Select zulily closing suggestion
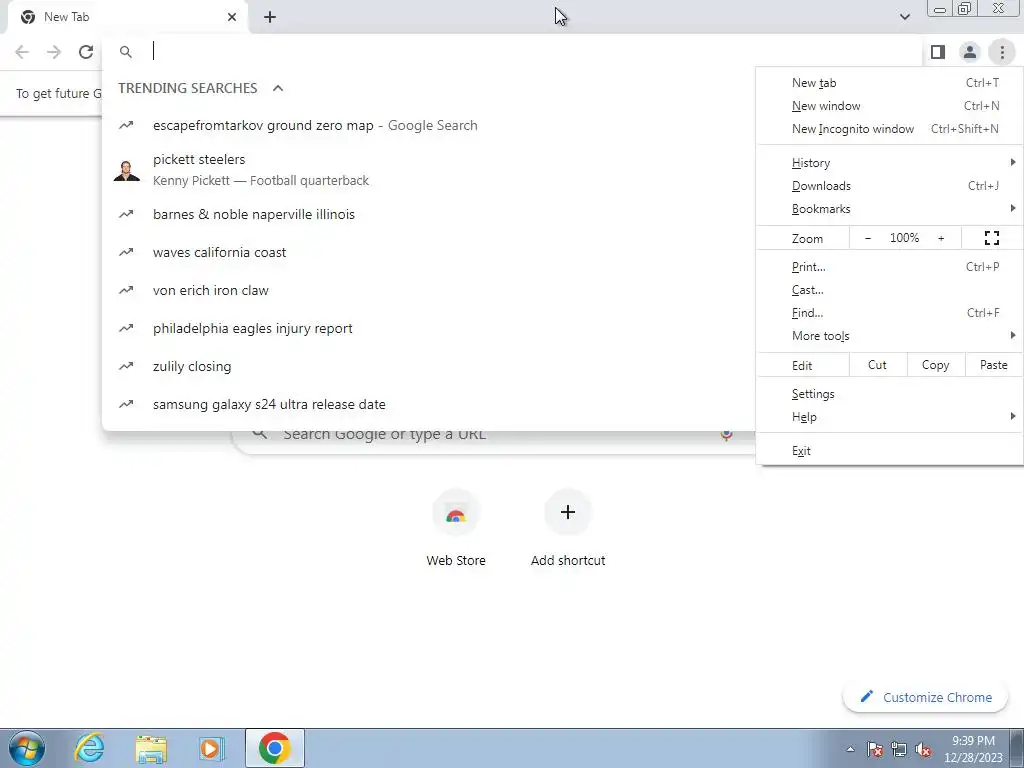Viewport: 1024px width, 768px height. pyautogui.click(x=428, y=366)
